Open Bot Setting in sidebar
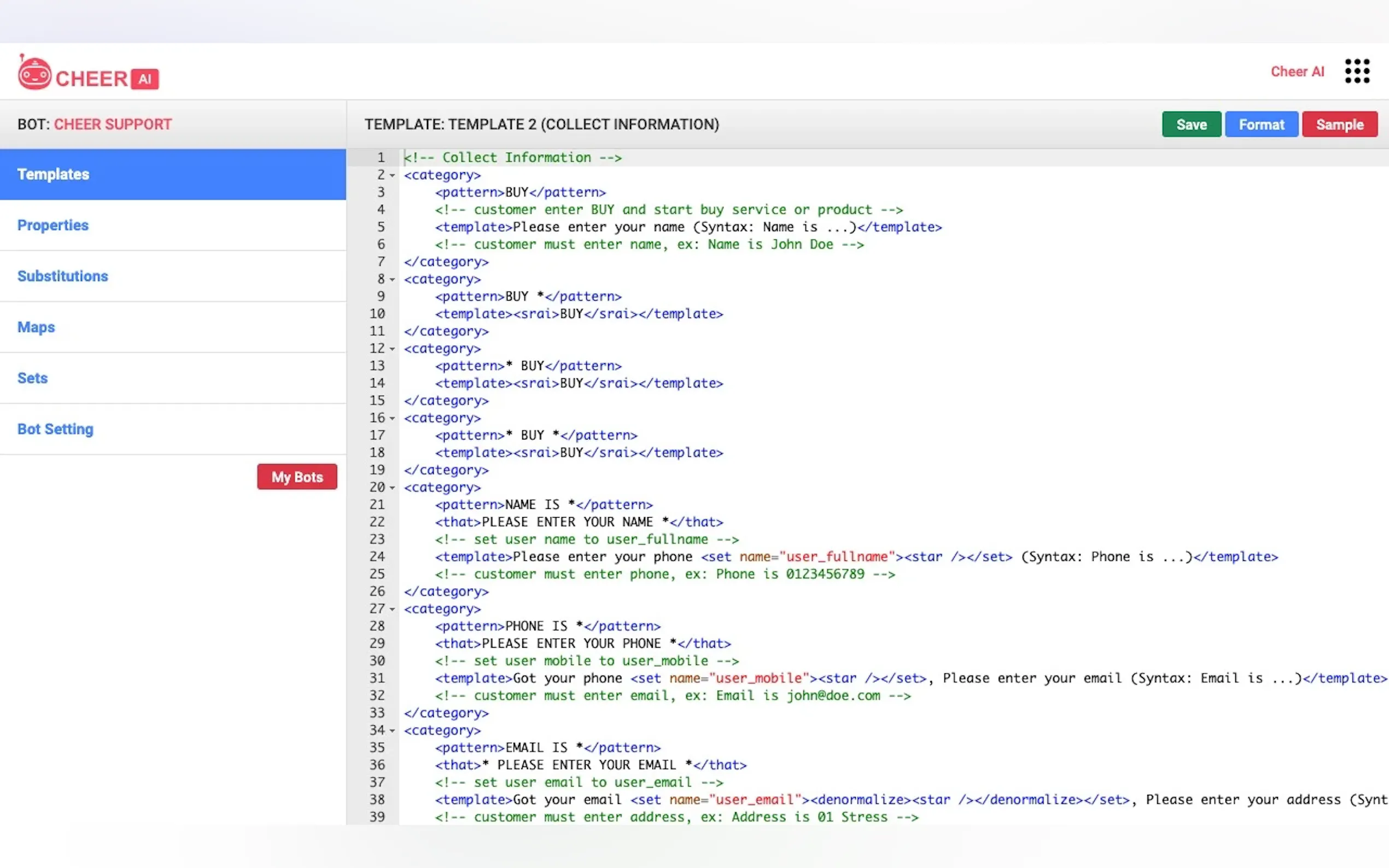The width and height of the screenshot is (1389, 868). point(55,430)
